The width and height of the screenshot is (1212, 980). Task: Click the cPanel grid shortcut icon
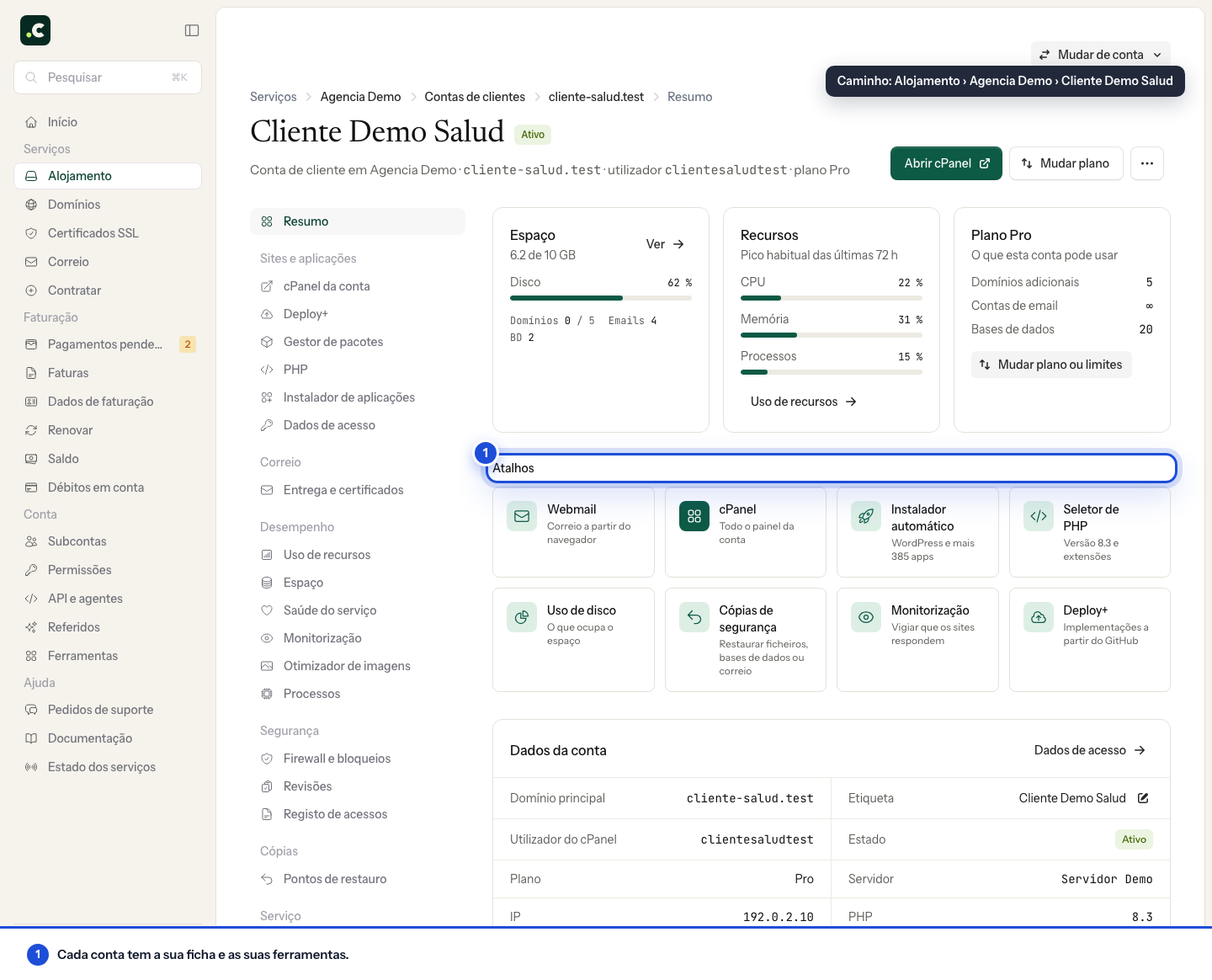[x=694, y=516]
